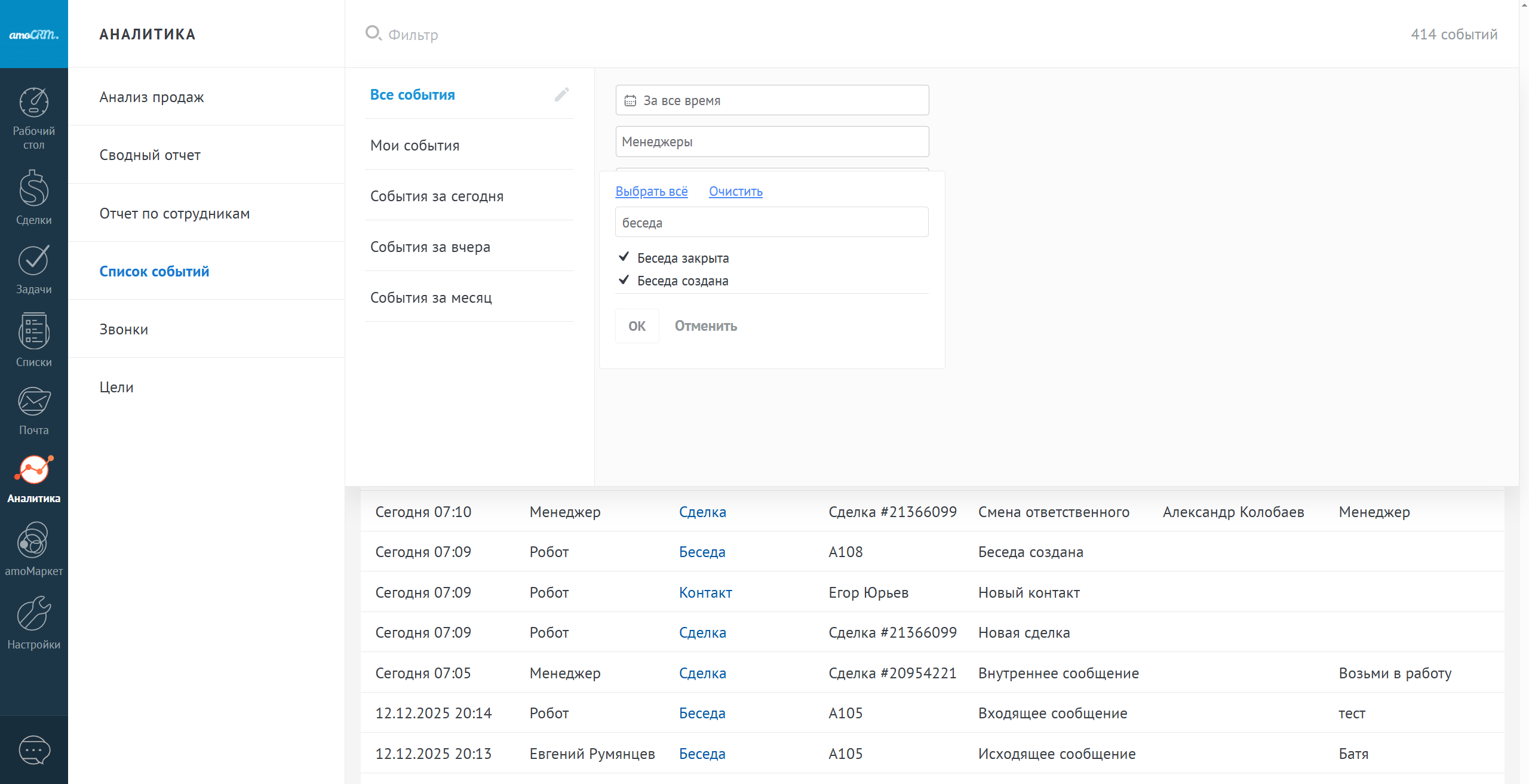Open the chat bubble icon at bottom
The width and height of the screenshot is (1529, 784).
(x=34, y=750)
